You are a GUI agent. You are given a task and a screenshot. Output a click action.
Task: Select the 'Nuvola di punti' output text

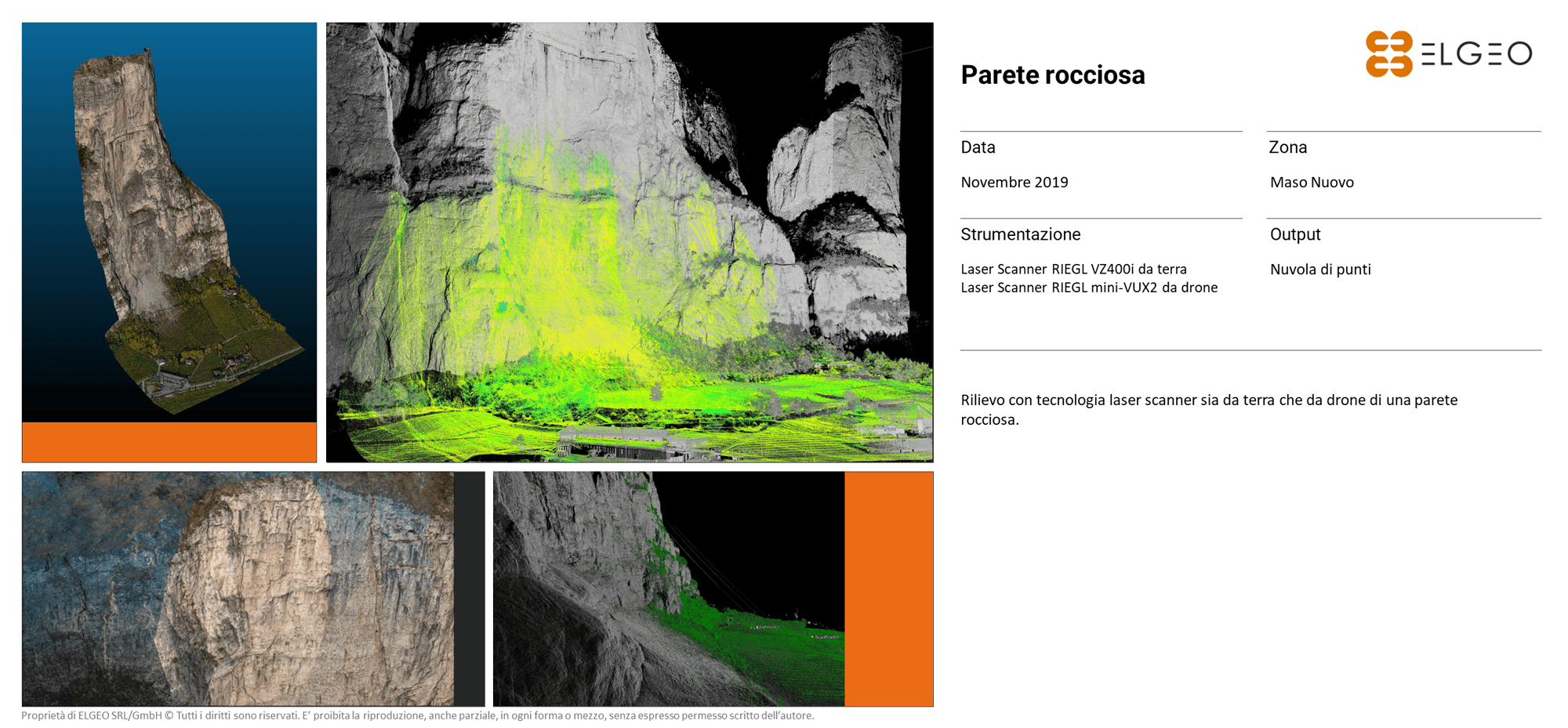(x=1319, y=270)
